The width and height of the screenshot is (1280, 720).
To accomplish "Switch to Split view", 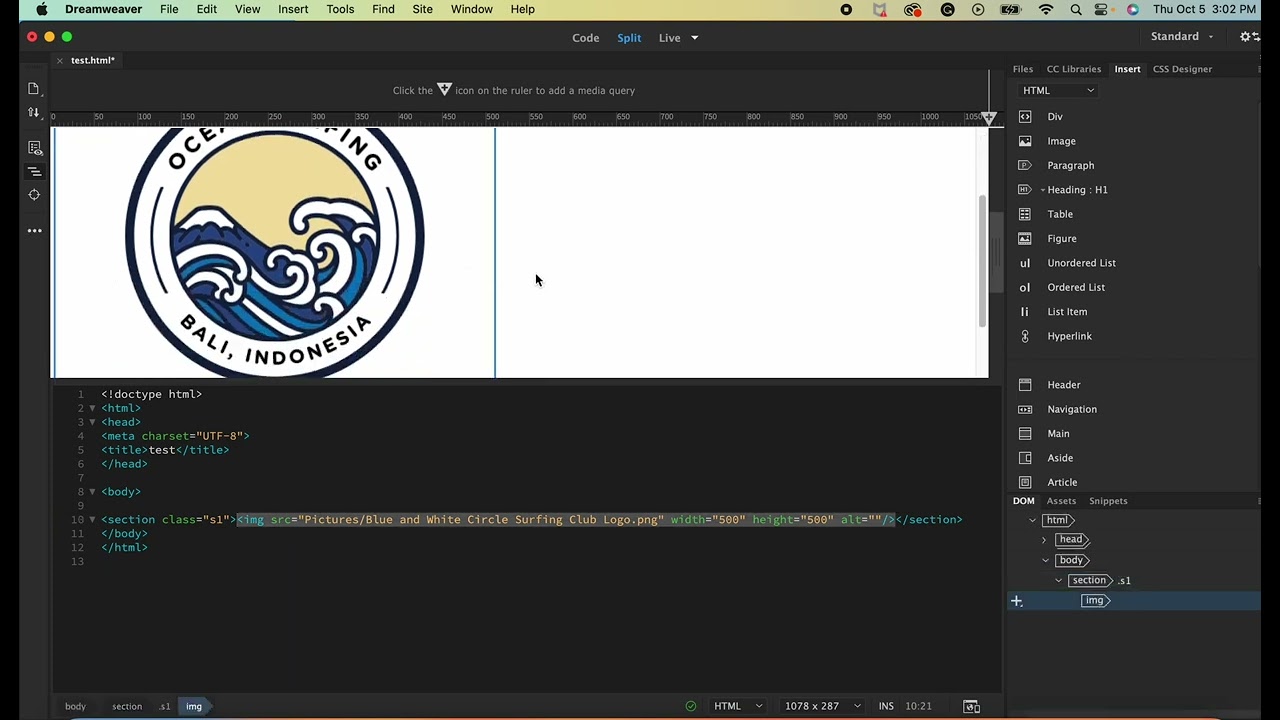I will point(629,38).
